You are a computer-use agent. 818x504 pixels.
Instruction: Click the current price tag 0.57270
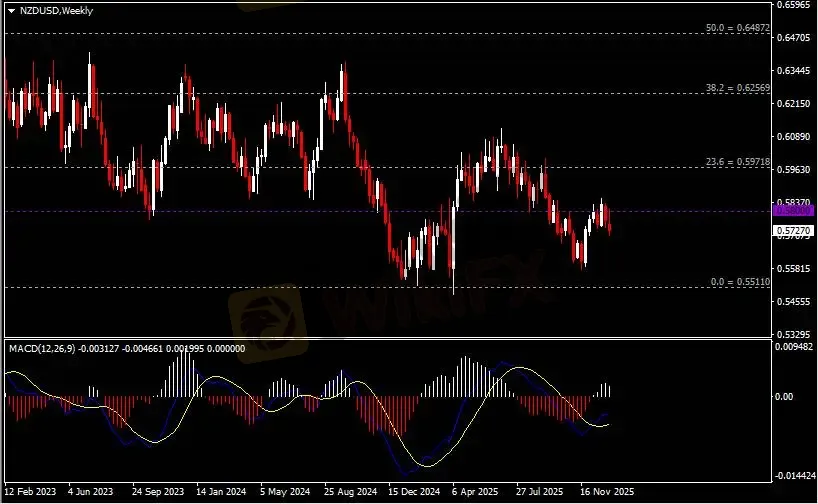tap(792, 231)
